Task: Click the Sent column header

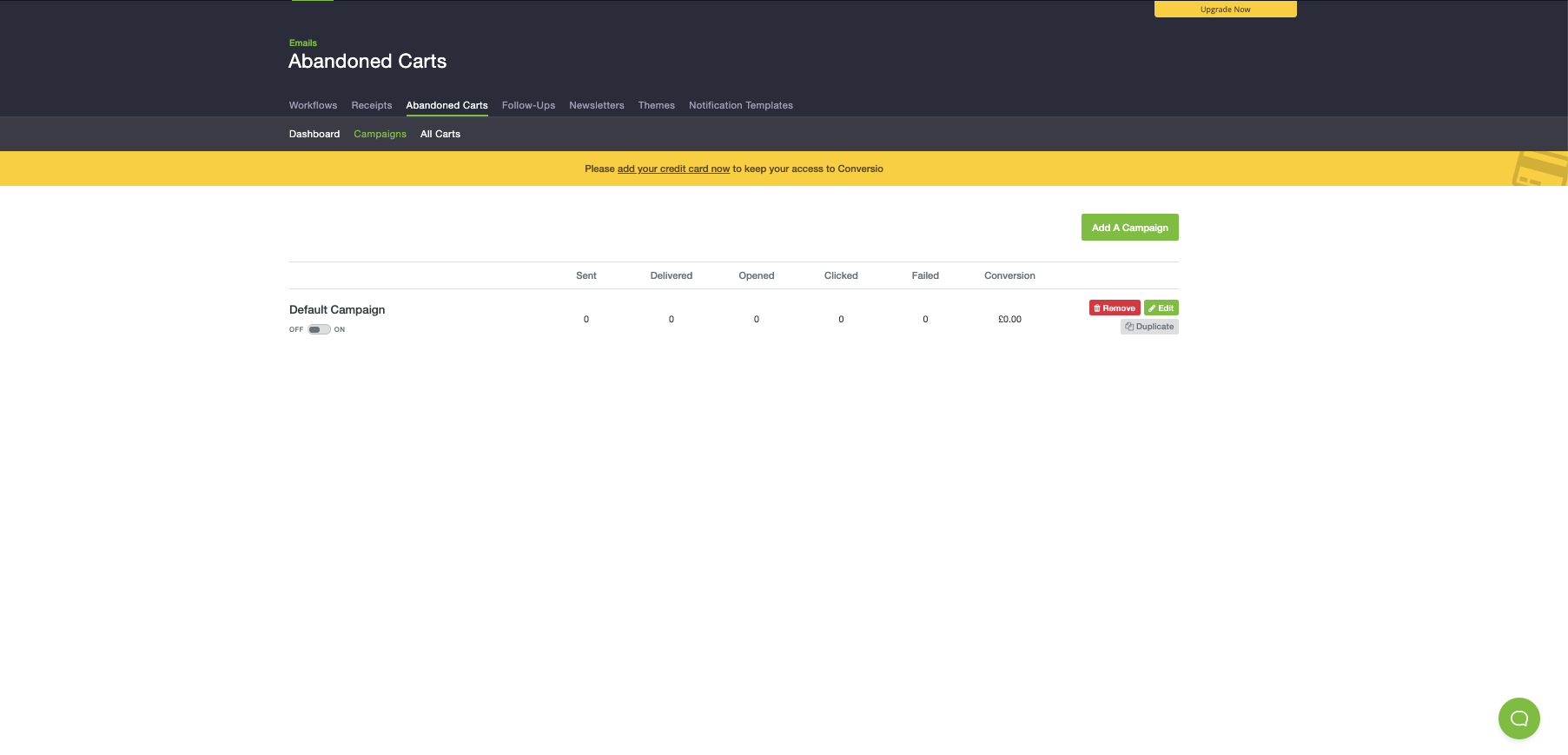Action: click(586, 275)
